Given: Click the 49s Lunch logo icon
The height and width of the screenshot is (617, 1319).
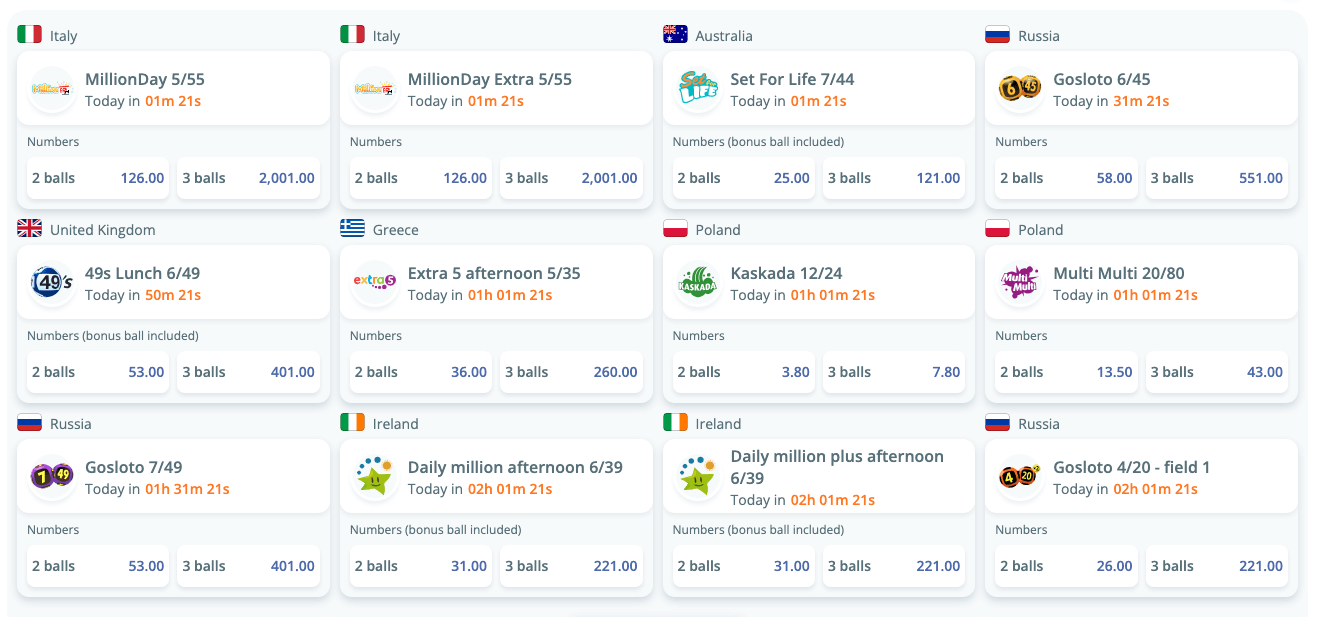Looking at the screenshot, I should pyautogui.click(x=52, y=283).
